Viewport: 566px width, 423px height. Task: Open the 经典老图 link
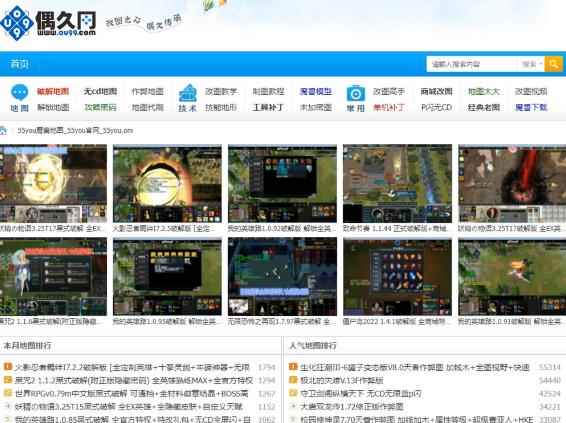click(484, 107)
